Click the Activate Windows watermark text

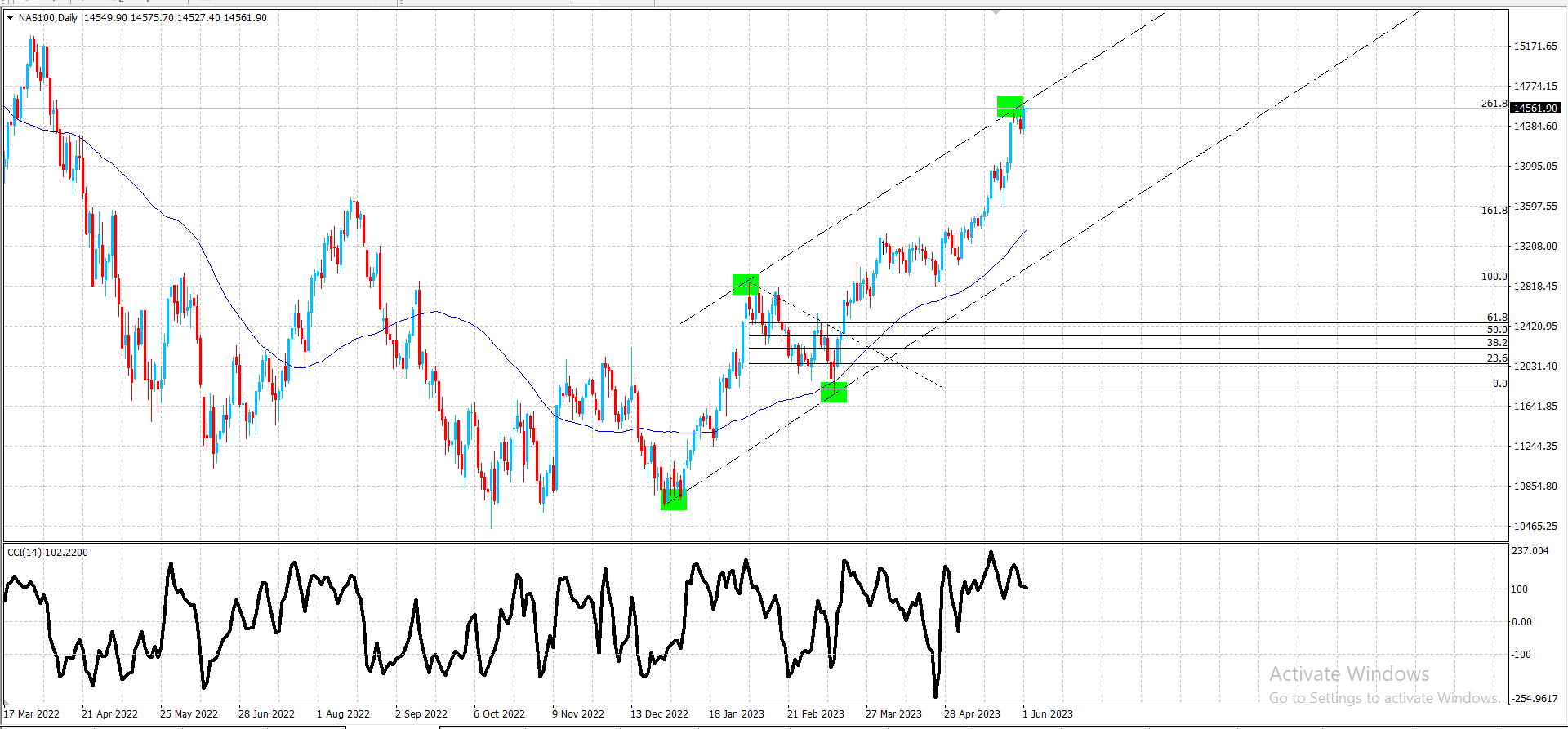pyautogui.click(x=1349, y=674)
